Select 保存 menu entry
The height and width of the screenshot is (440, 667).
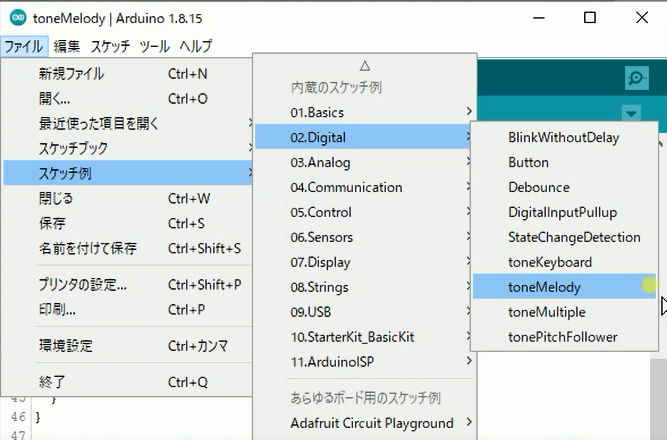click(x=128, y=223)
